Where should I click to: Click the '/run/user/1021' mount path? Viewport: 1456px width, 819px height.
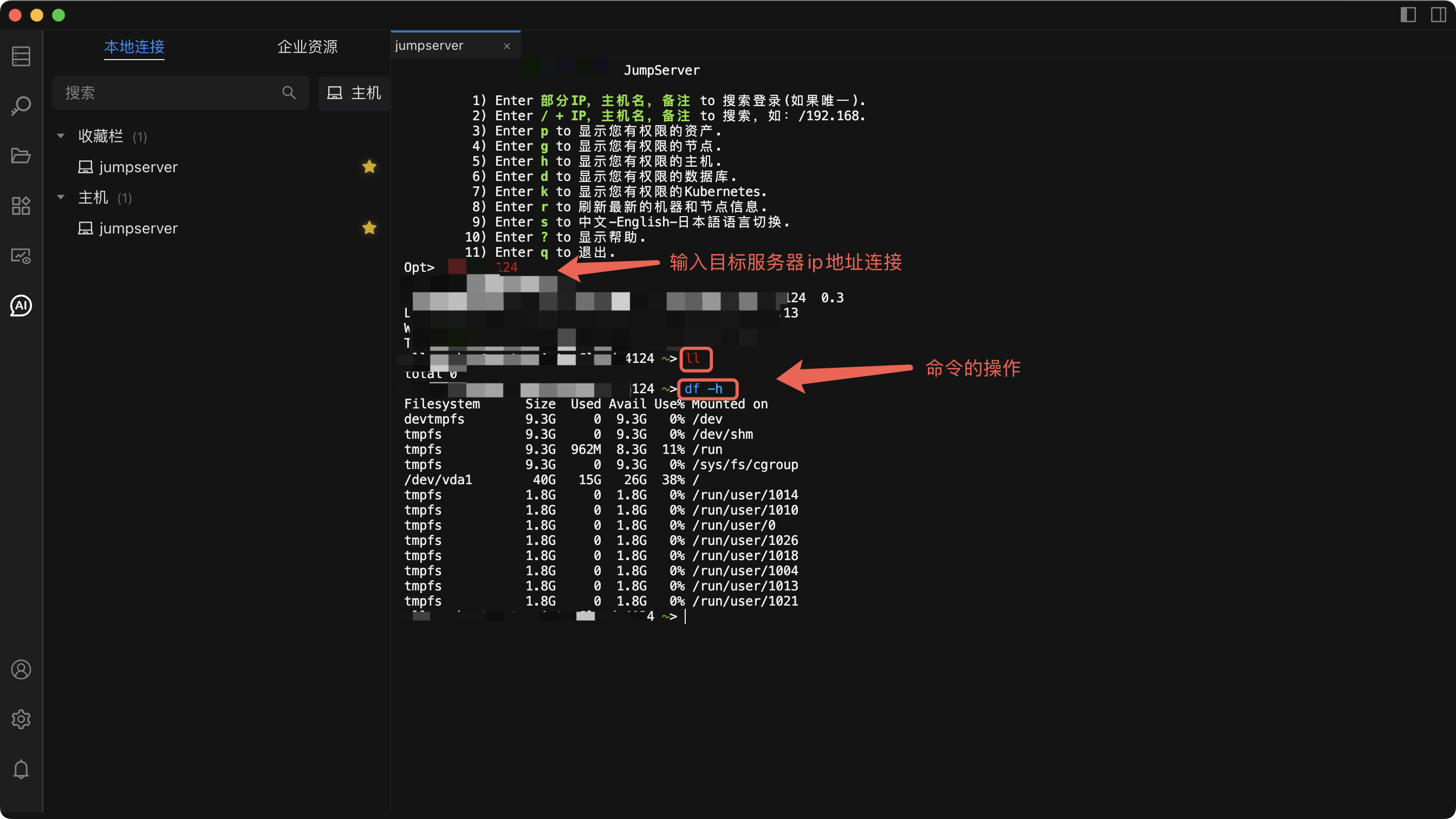point(745,601)
